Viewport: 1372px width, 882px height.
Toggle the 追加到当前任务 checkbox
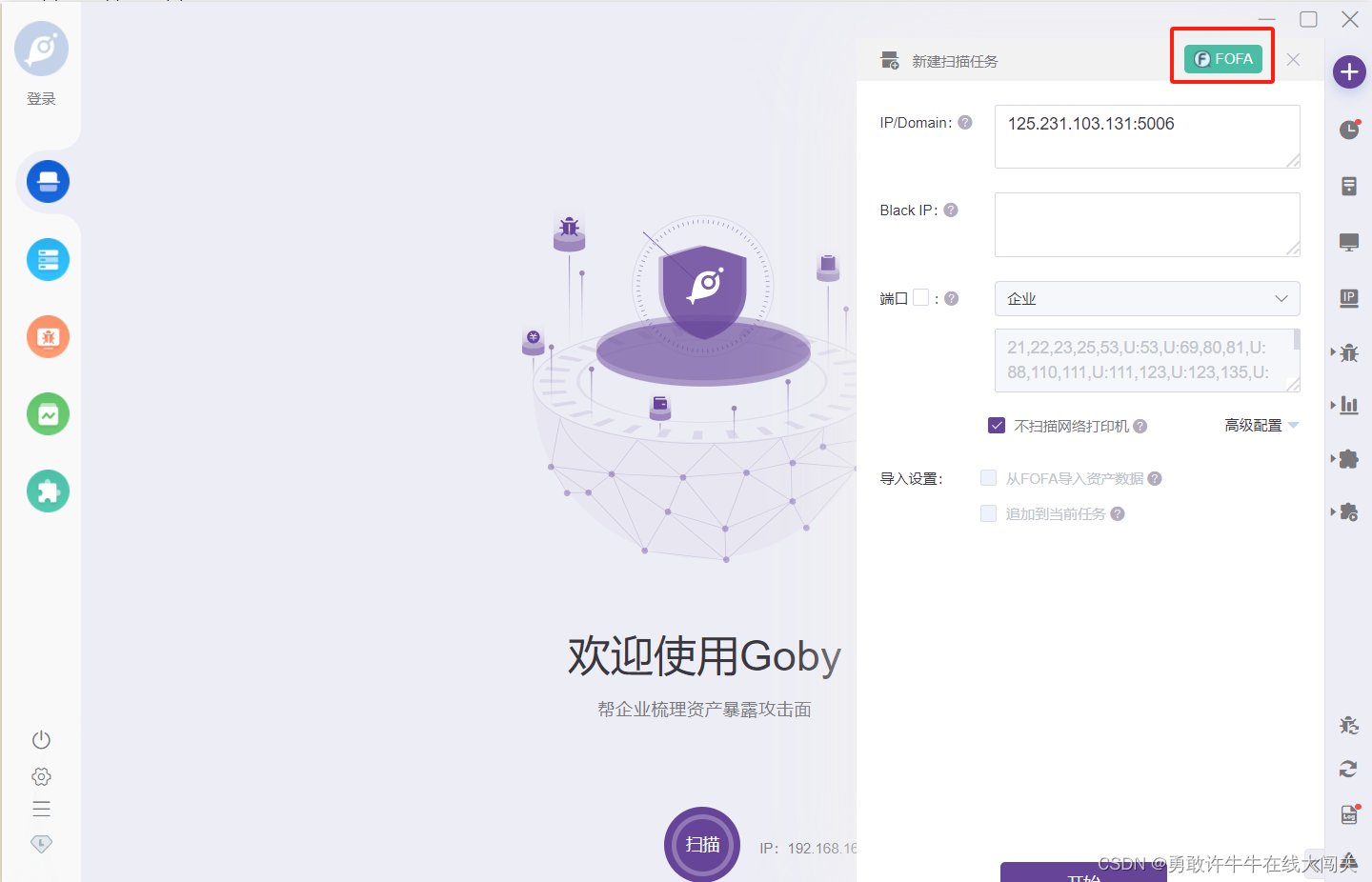coord(988,513)
